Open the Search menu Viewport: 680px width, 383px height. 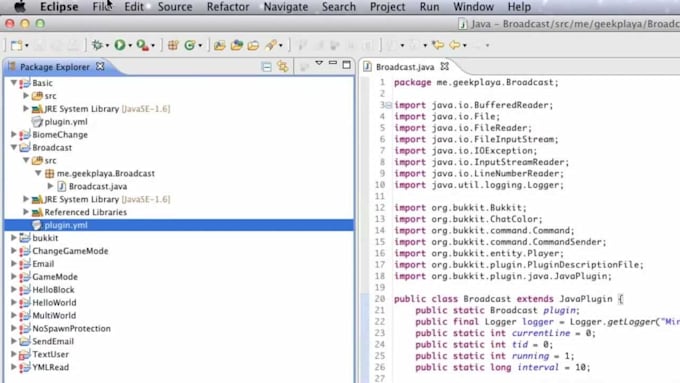[339, 7]
